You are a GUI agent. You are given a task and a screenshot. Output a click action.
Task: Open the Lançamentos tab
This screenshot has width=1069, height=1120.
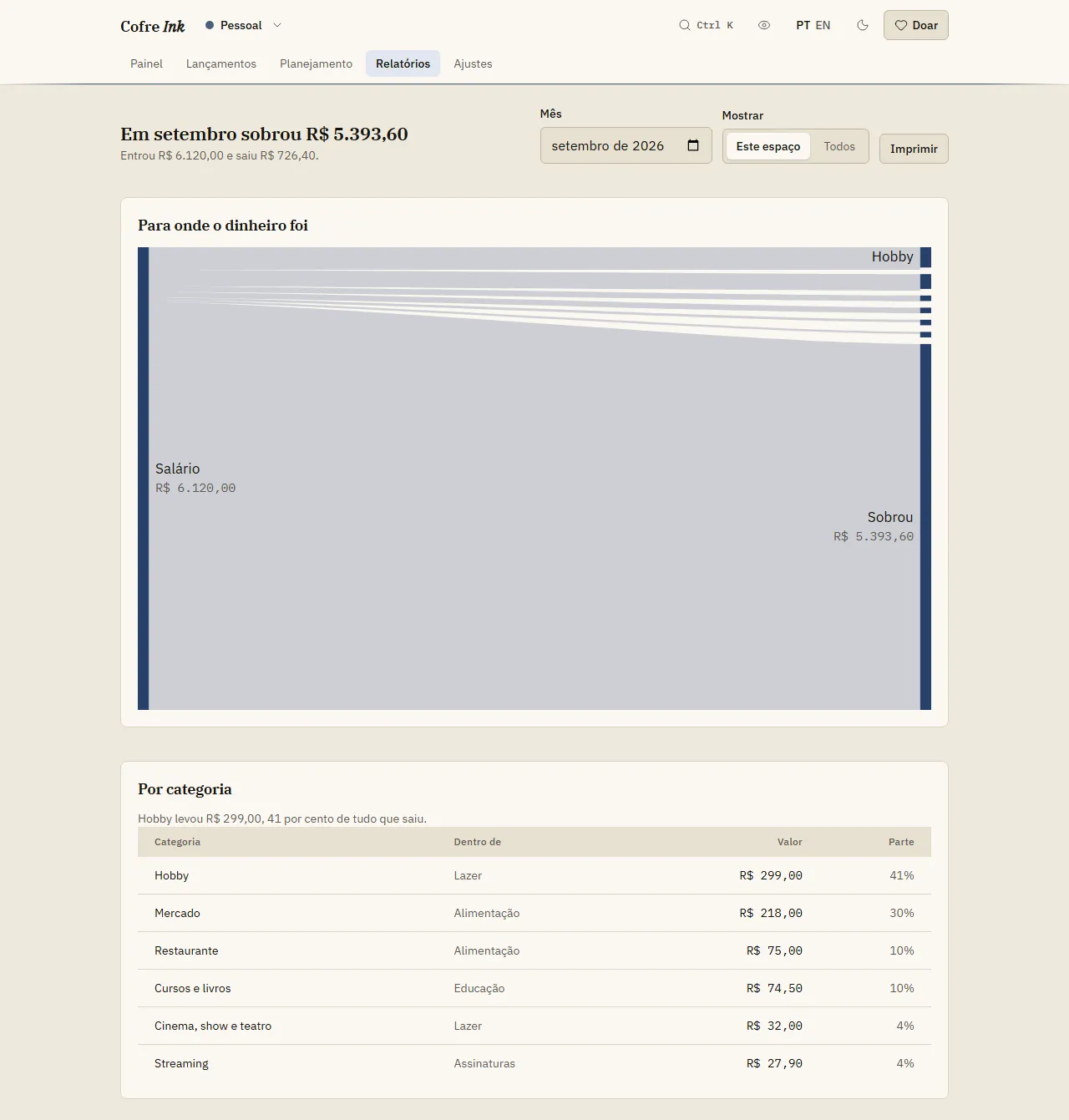[221, 63]
